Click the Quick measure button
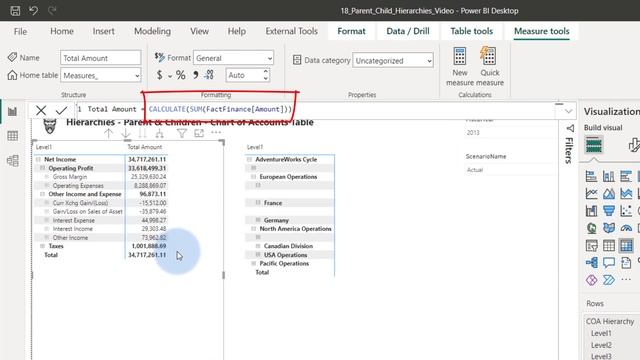This screenshot has height=360, width=640. (489, 67)
